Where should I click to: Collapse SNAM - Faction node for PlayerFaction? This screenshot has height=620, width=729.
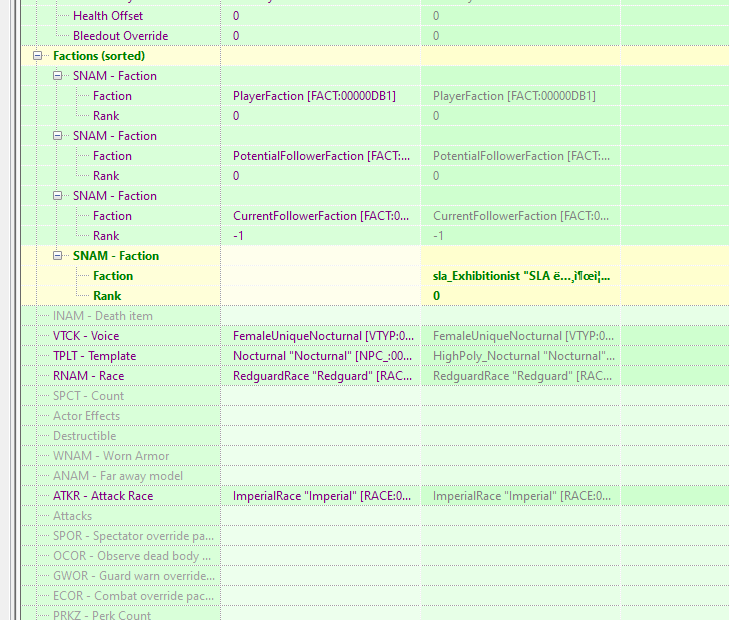(x=57, y=76)
